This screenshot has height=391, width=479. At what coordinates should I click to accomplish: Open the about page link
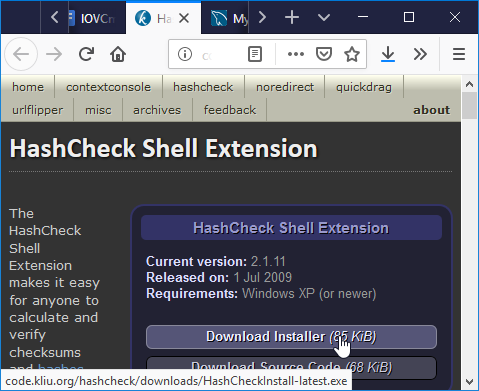[x=432, y=110]
